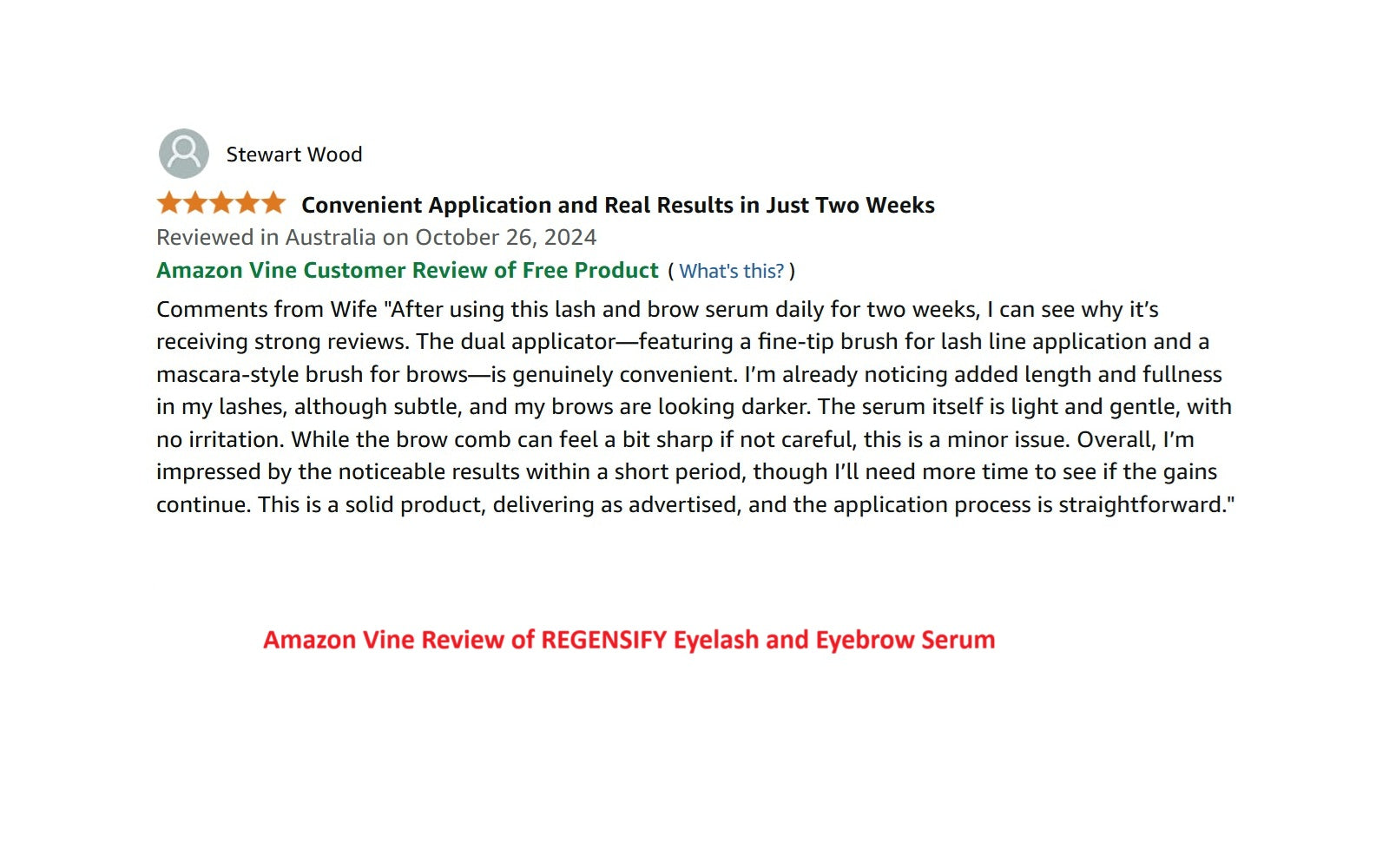Click the fifth orange rating star

273,203
